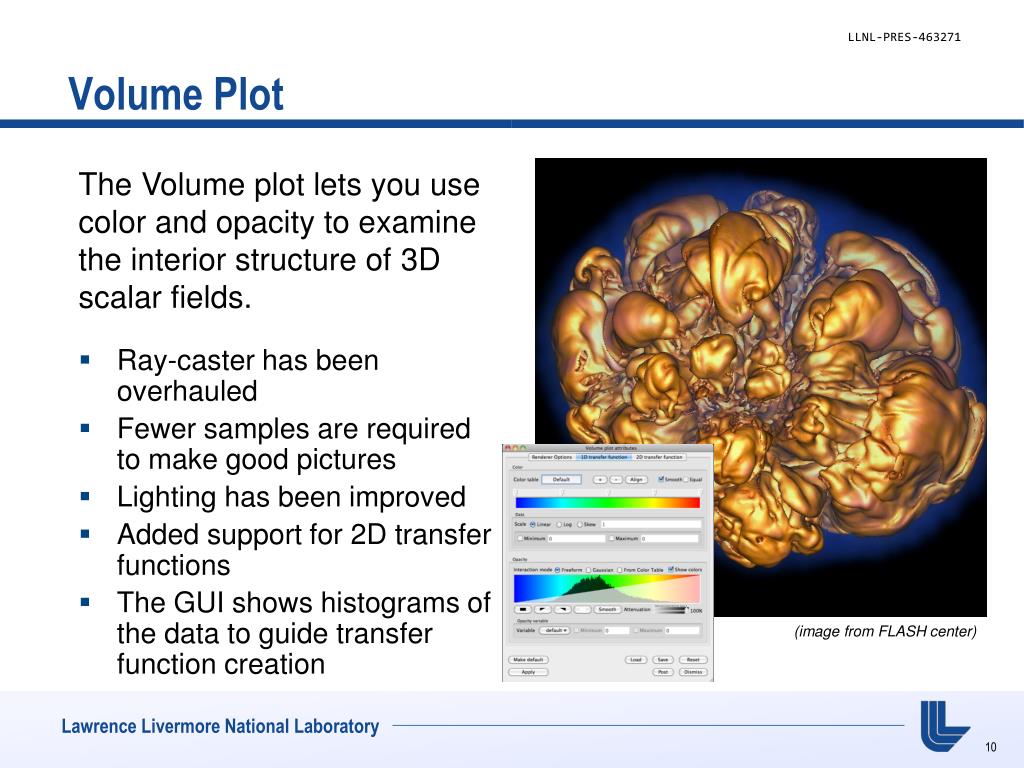
Task: Select the Log scale radio button
Action: [x=559, y=524]
